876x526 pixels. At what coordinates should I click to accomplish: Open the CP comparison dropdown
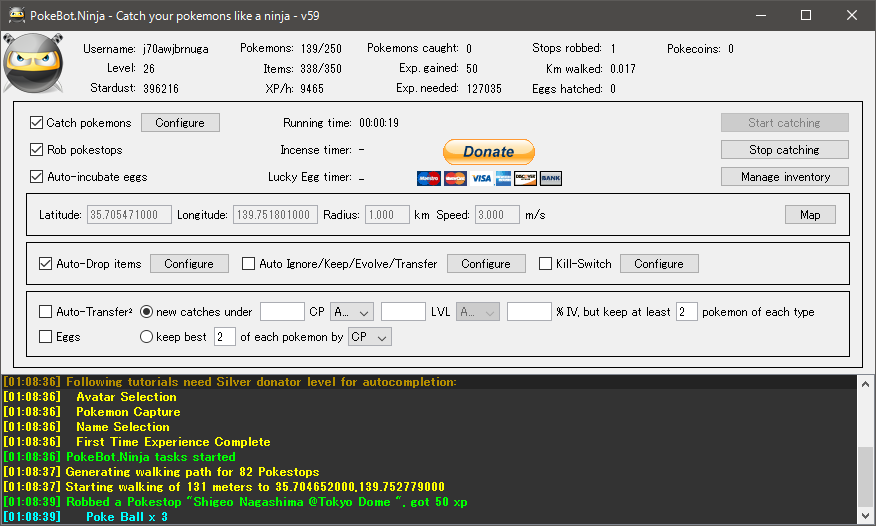[x=352, y=312]
